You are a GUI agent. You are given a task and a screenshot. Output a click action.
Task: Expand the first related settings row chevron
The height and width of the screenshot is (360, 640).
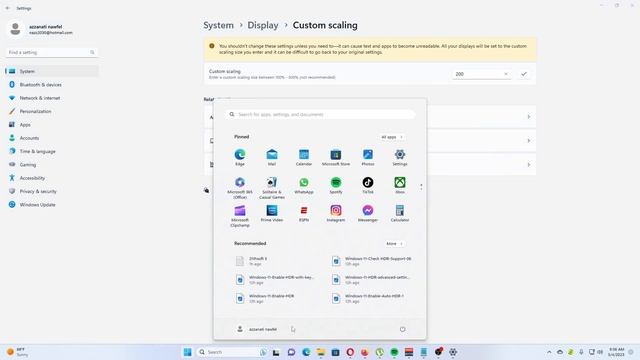529,117
